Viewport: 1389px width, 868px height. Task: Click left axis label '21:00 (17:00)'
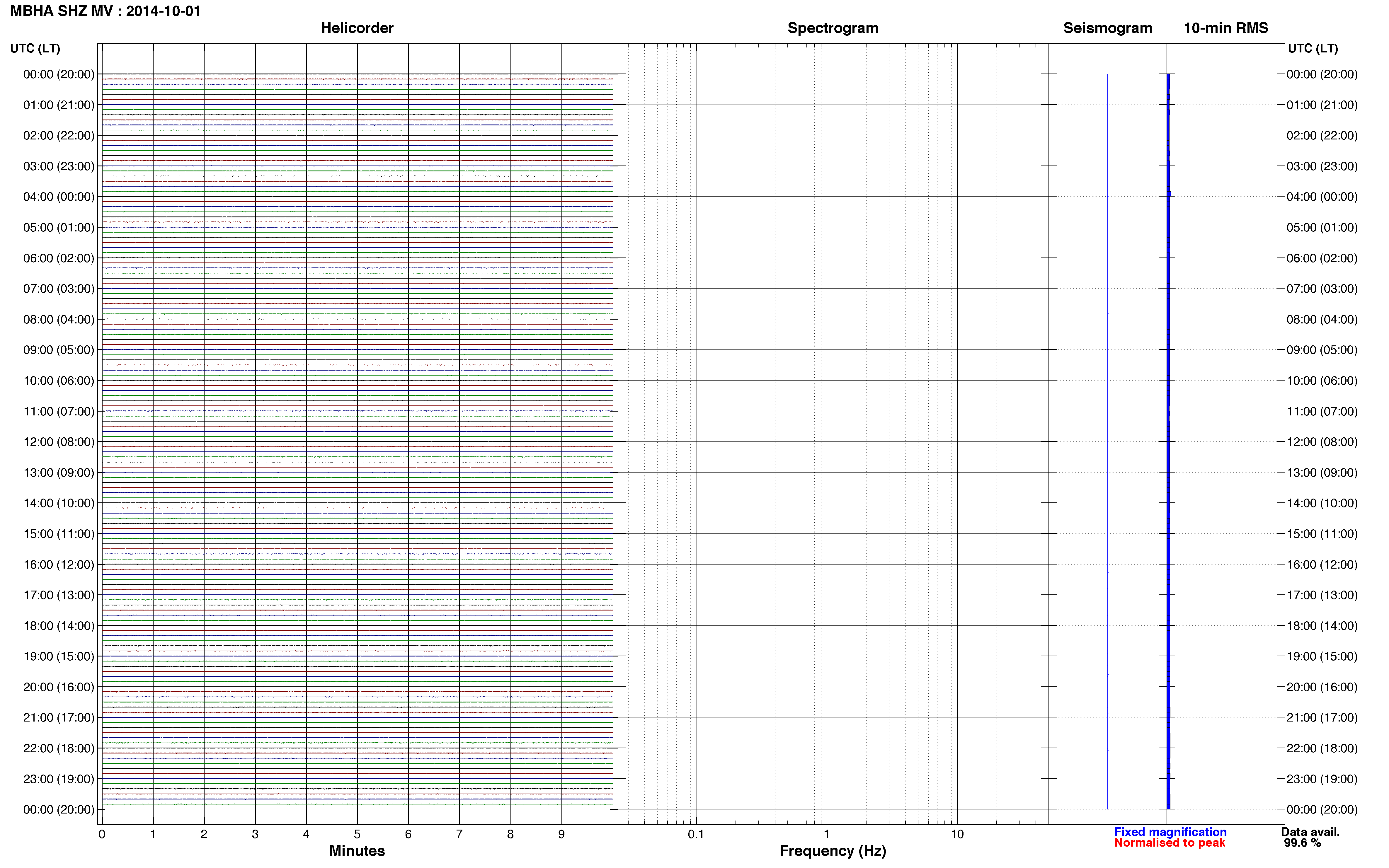pos(59,718)
